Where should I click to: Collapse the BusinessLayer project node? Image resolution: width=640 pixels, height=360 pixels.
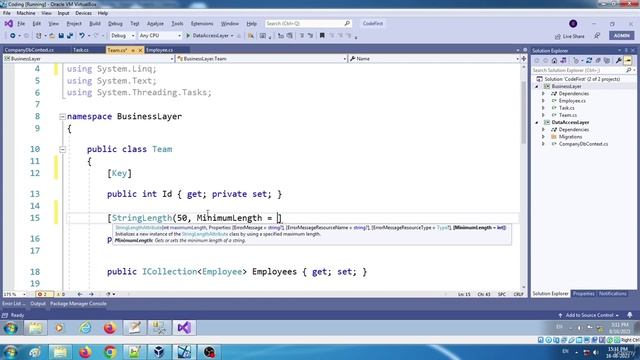point(537,87)
